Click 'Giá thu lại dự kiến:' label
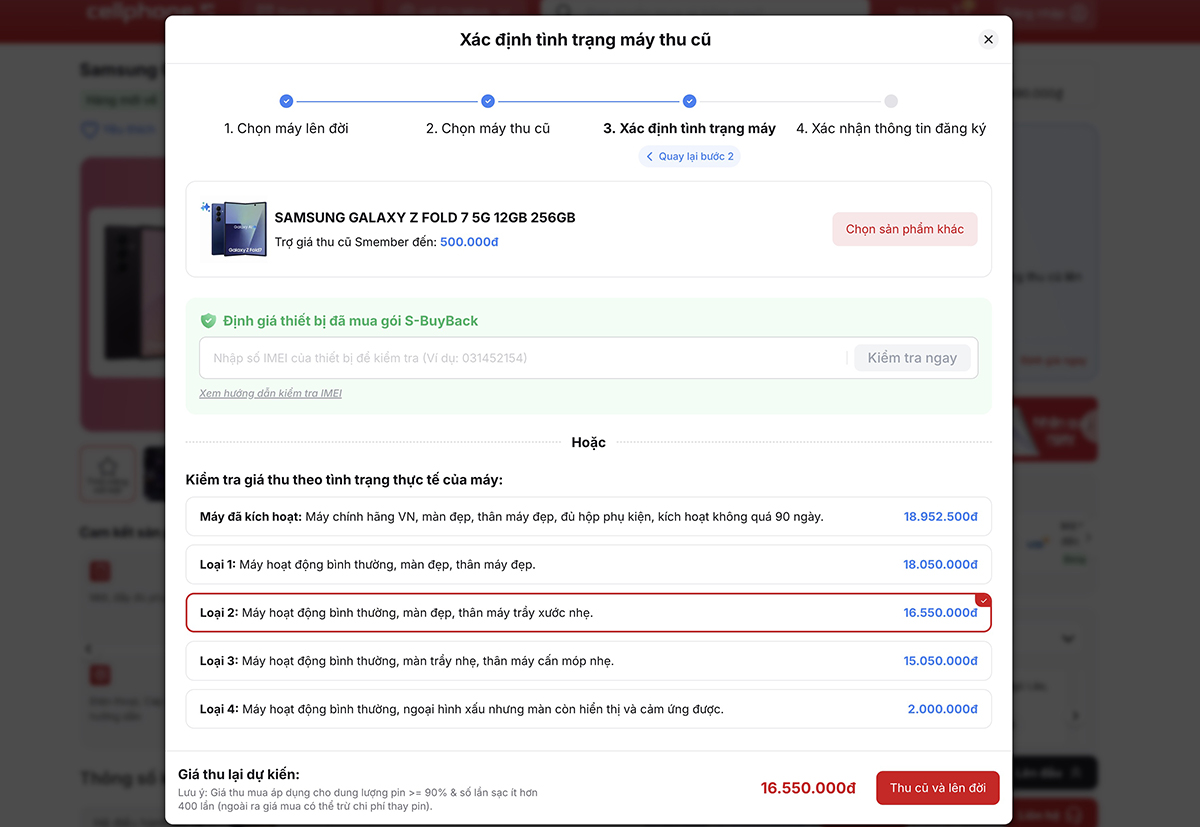The image size is (1200, 827). (239, 774)
